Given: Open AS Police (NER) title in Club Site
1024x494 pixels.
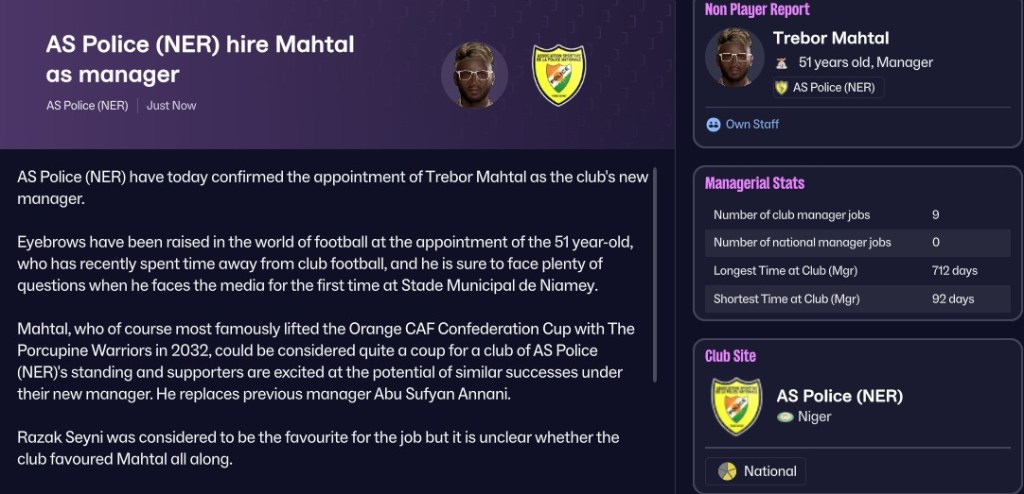Looking at the screenshot, I should (x=839, y=396).
